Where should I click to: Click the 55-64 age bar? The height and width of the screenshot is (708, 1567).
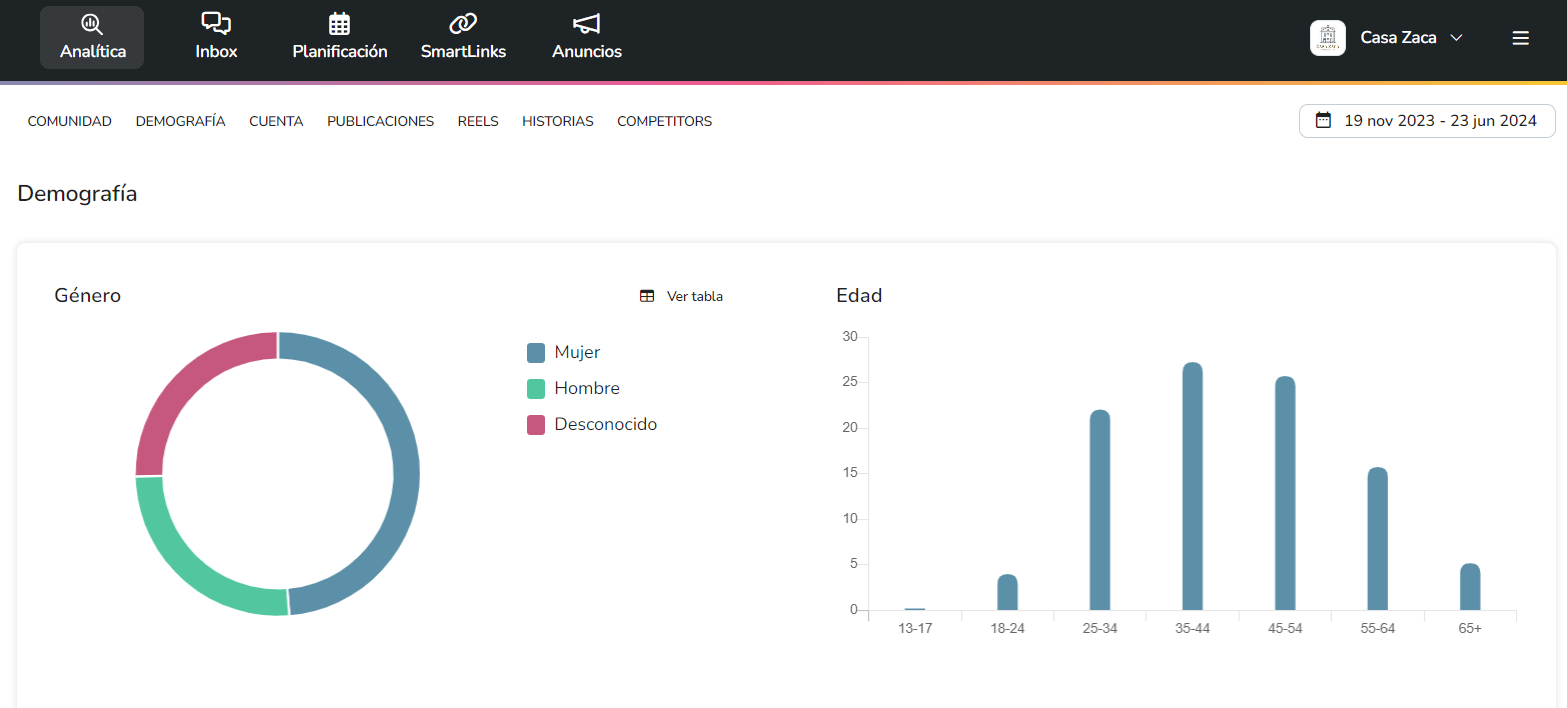pyautogui.click(x=1377, y=539)
